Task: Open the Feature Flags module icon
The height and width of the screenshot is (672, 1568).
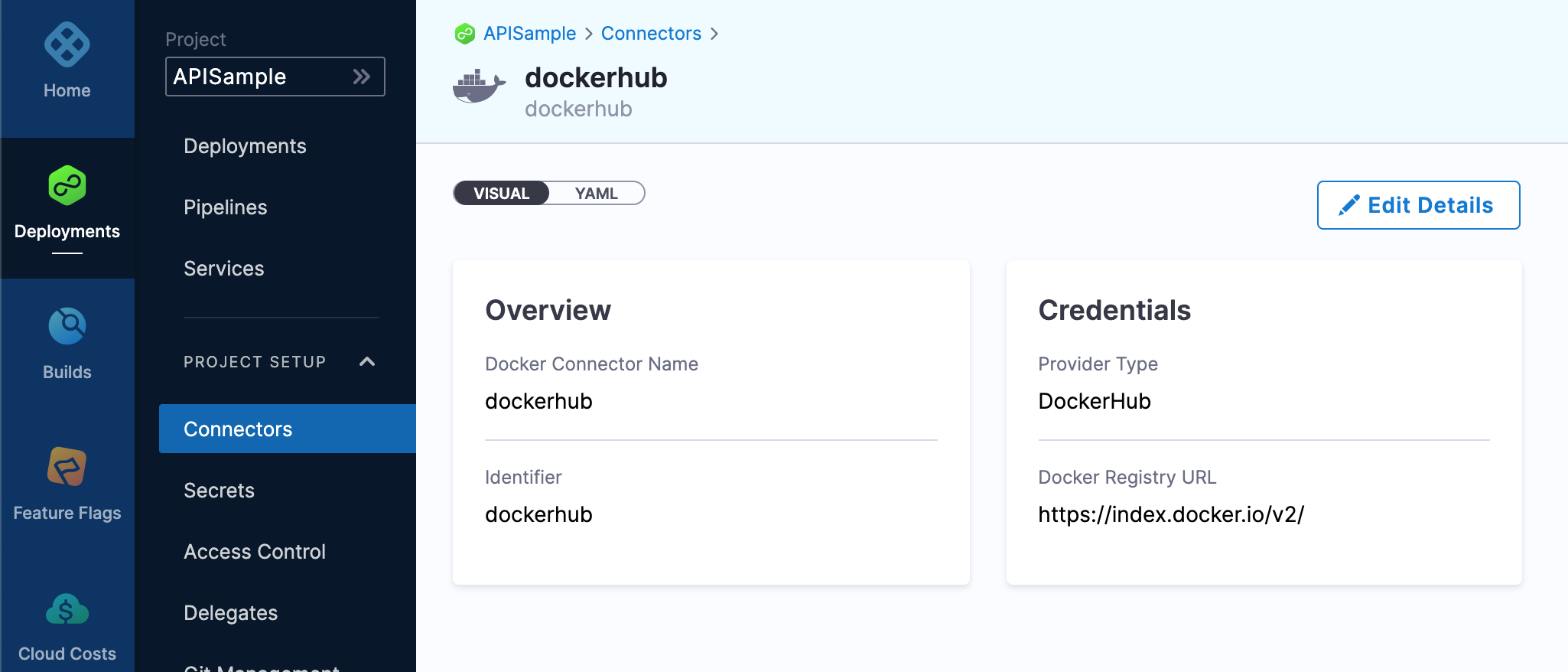Action: point(67,467)
